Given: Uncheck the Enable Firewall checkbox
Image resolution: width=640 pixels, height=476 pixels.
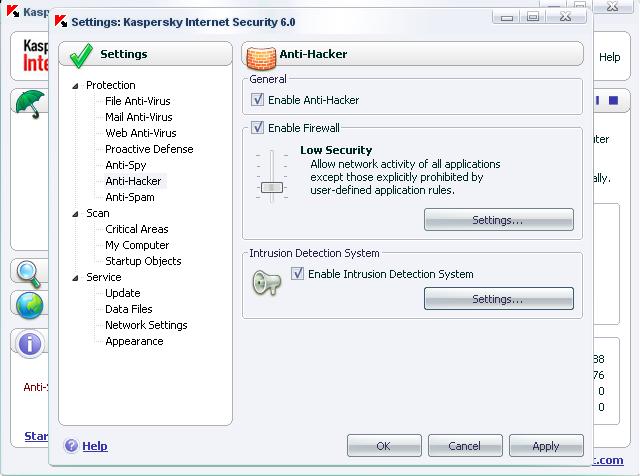Looking at the screenshot, I should click(258, 128).
